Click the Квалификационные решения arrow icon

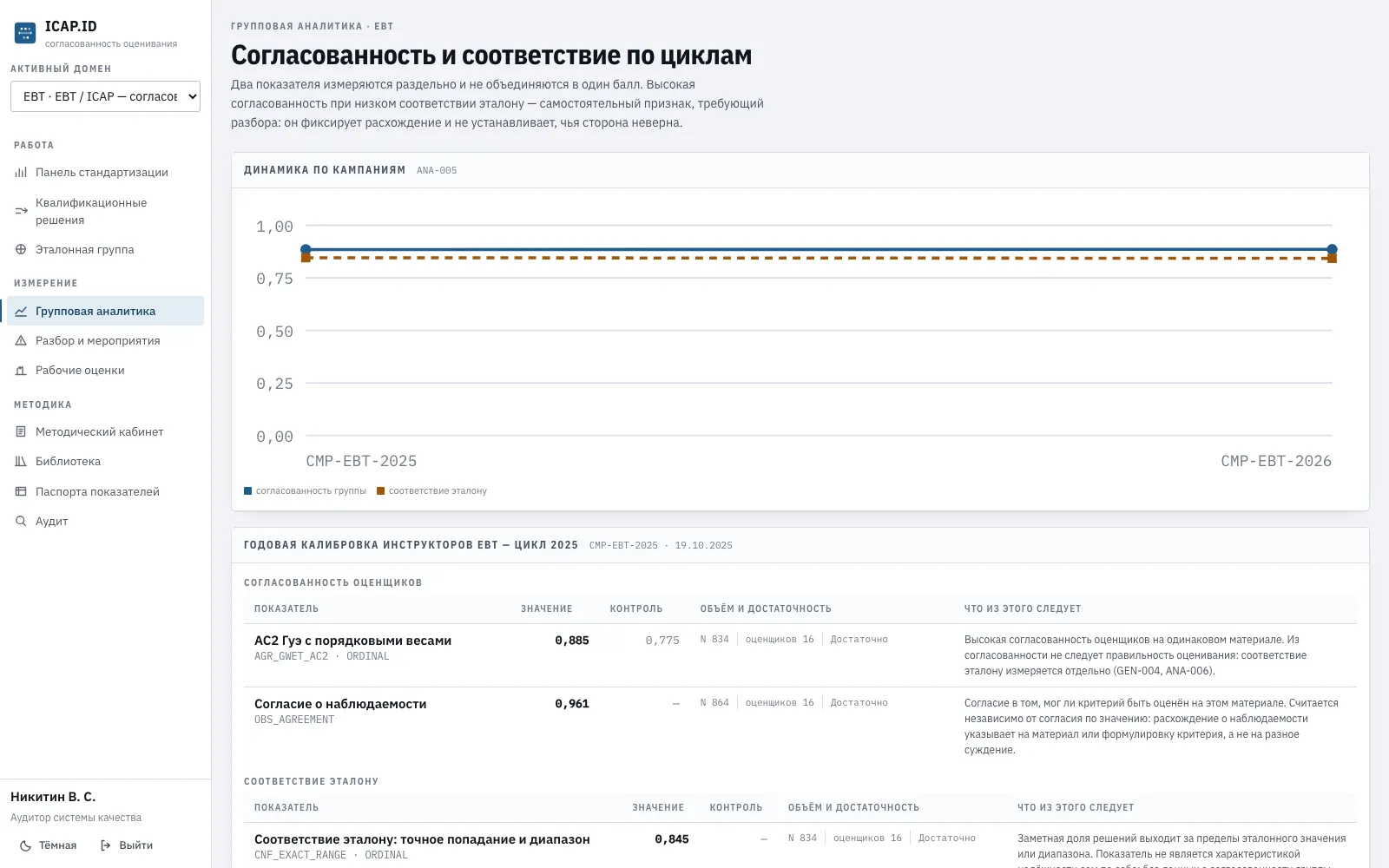coord(21,211)
